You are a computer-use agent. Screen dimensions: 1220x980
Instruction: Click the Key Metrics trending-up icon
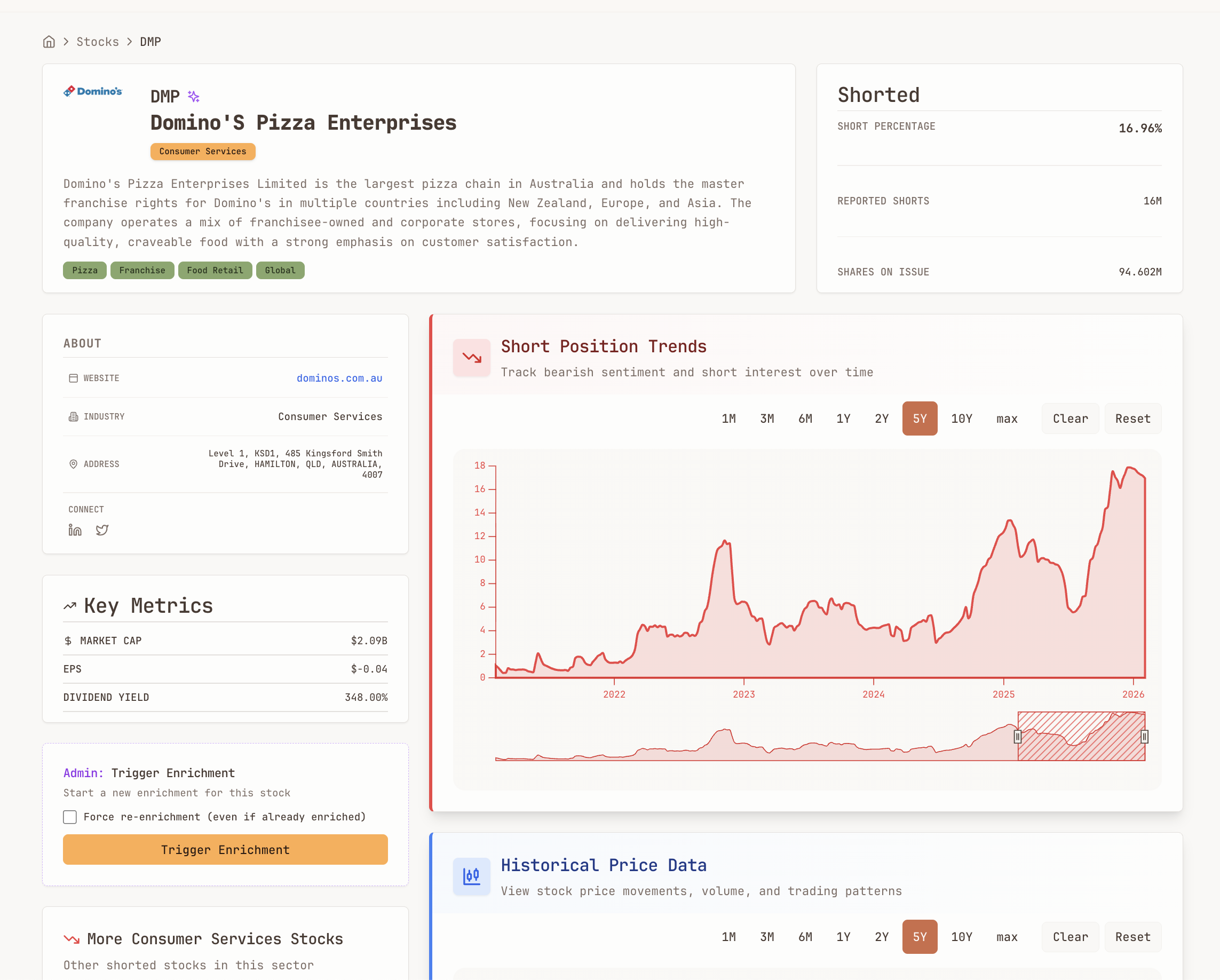pos(69,606)
